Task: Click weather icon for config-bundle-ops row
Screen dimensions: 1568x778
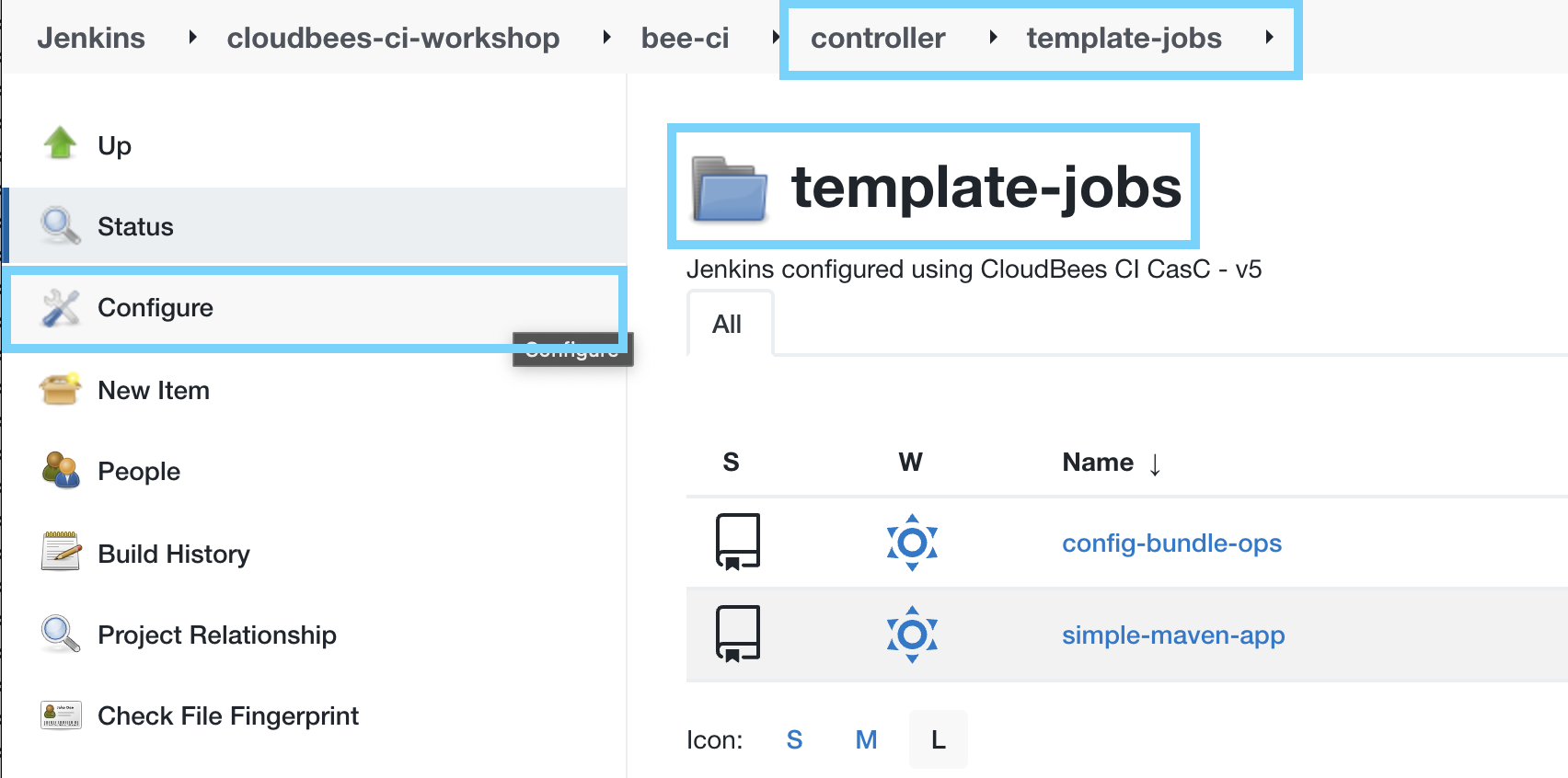Action: [x=911, y=543]
